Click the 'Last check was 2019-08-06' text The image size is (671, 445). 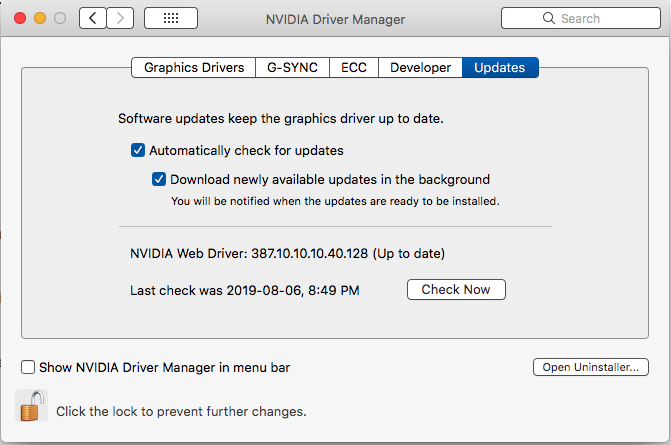coord(245,291)
